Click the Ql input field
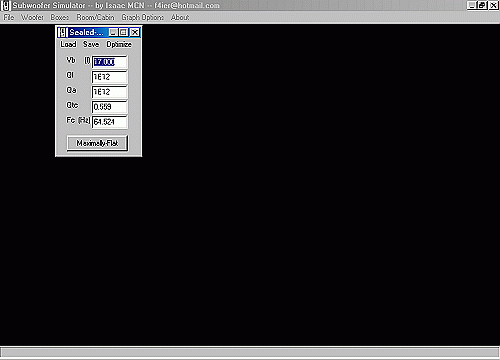Screen dimensions: 500x360 110,77
